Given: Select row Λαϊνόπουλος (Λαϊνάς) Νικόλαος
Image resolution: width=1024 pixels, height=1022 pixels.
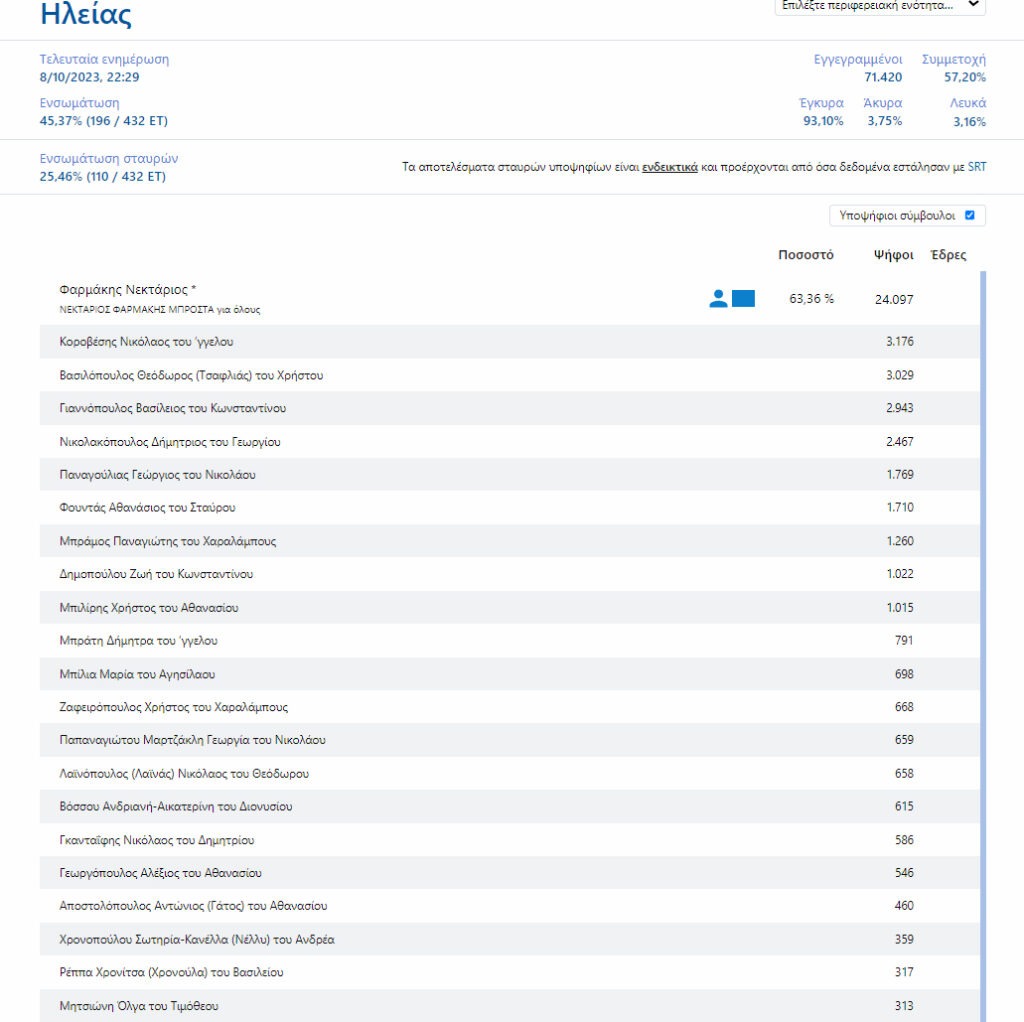Looking at the screenshot, I should (509, 773).
